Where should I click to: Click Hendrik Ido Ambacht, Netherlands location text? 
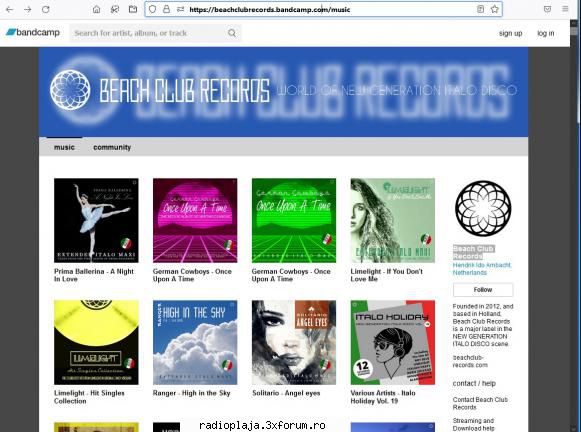point(482,269)
